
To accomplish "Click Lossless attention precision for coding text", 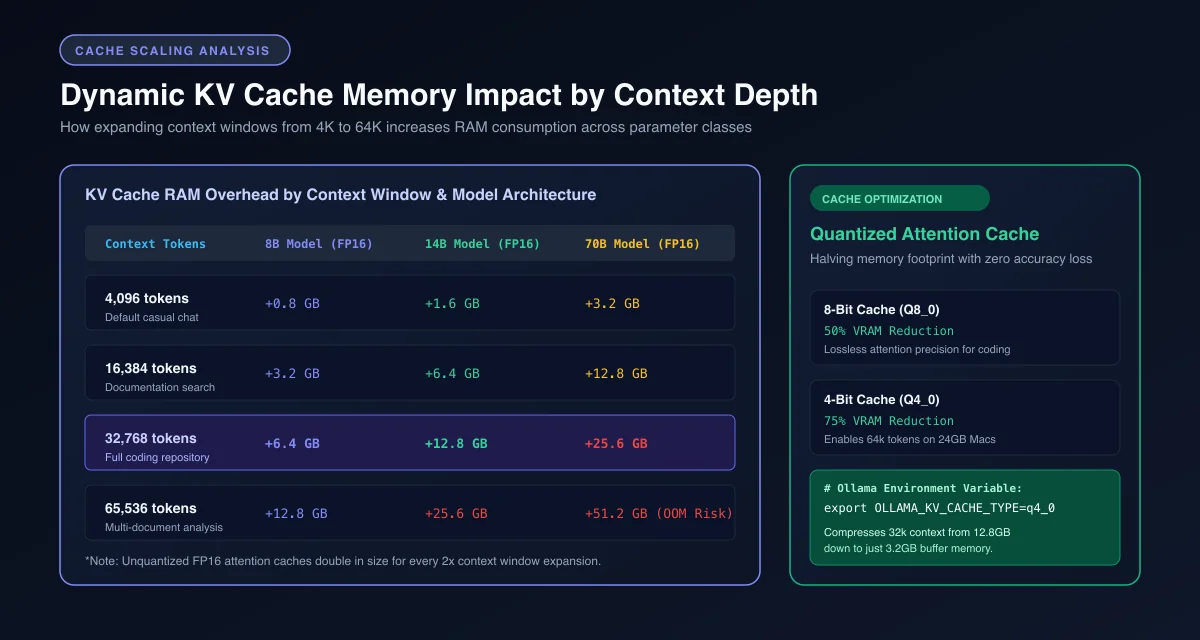I will pyautogui.click(x=917, y=350).
